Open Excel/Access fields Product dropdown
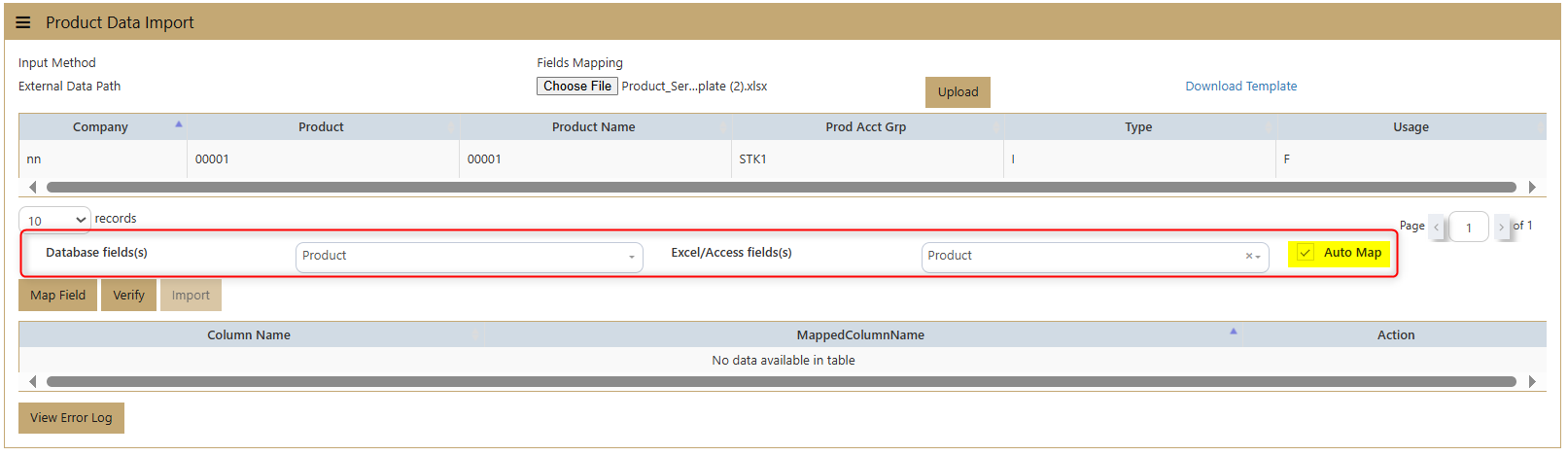 pyautogui.click(x=1095, y=257)
